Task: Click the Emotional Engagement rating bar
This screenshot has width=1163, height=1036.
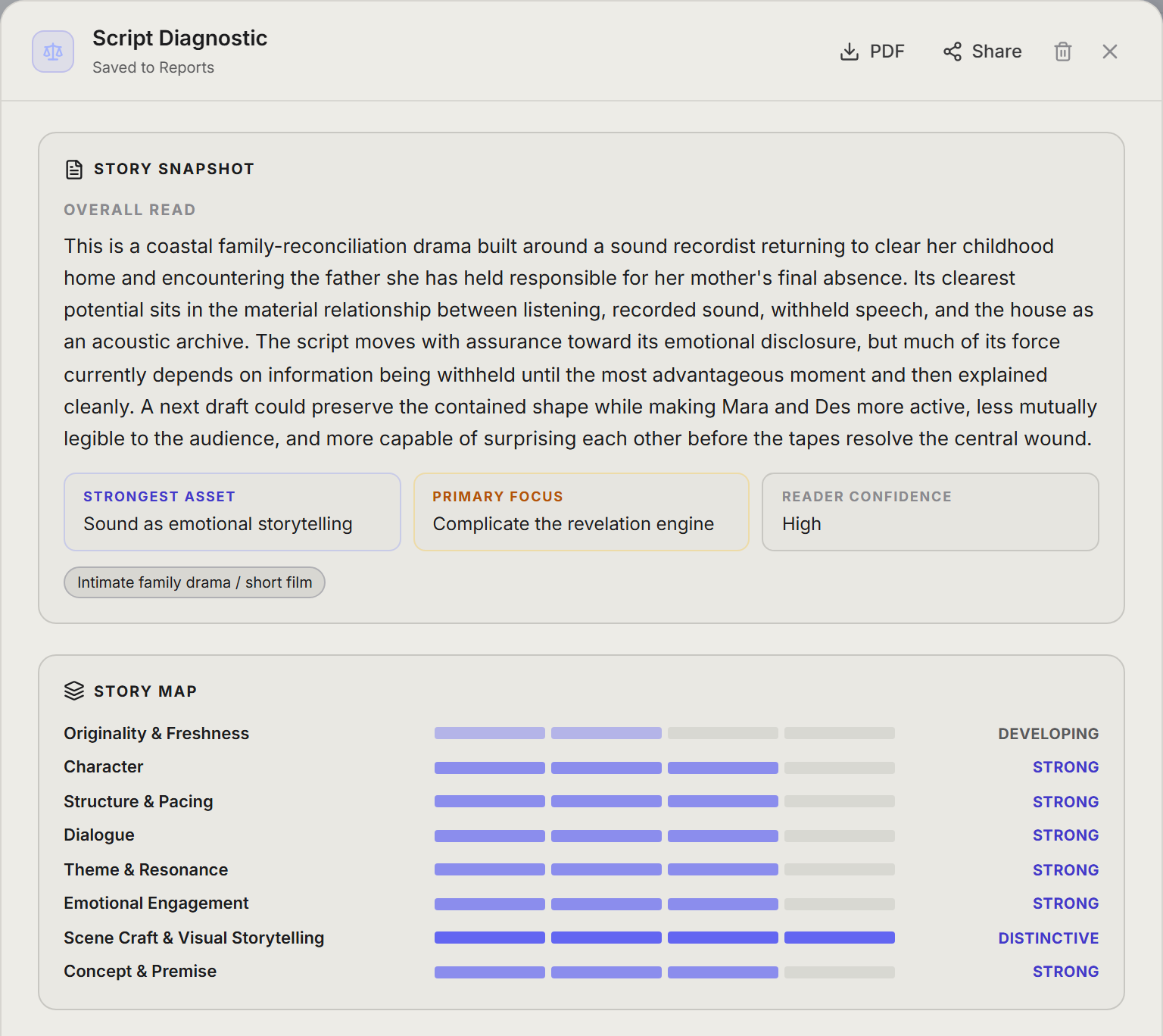Action: coord(665,904)
